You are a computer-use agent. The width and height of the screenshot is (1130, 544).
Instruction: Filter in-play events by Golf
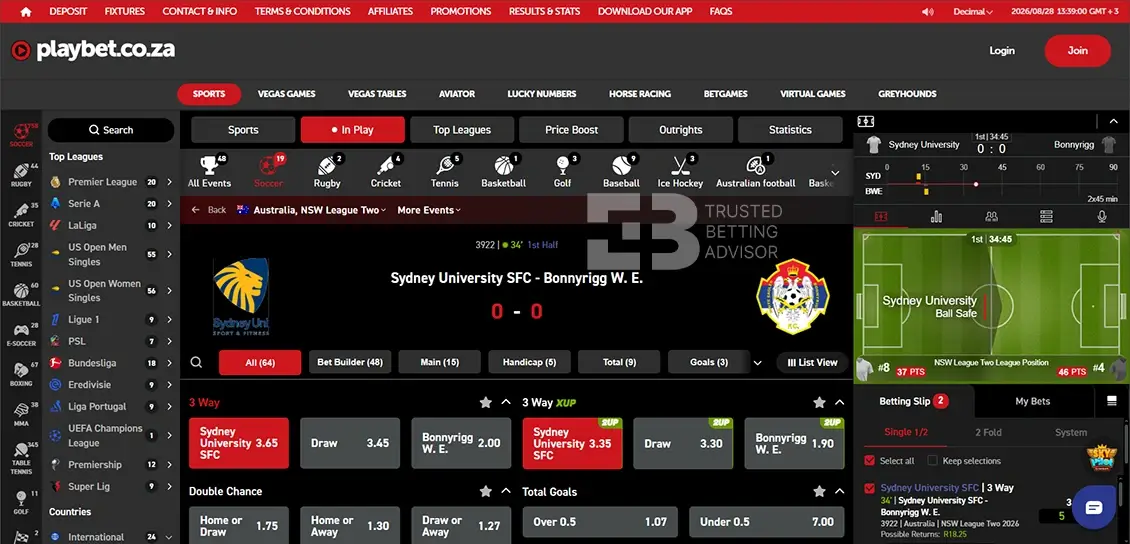[x=563, y=171]
